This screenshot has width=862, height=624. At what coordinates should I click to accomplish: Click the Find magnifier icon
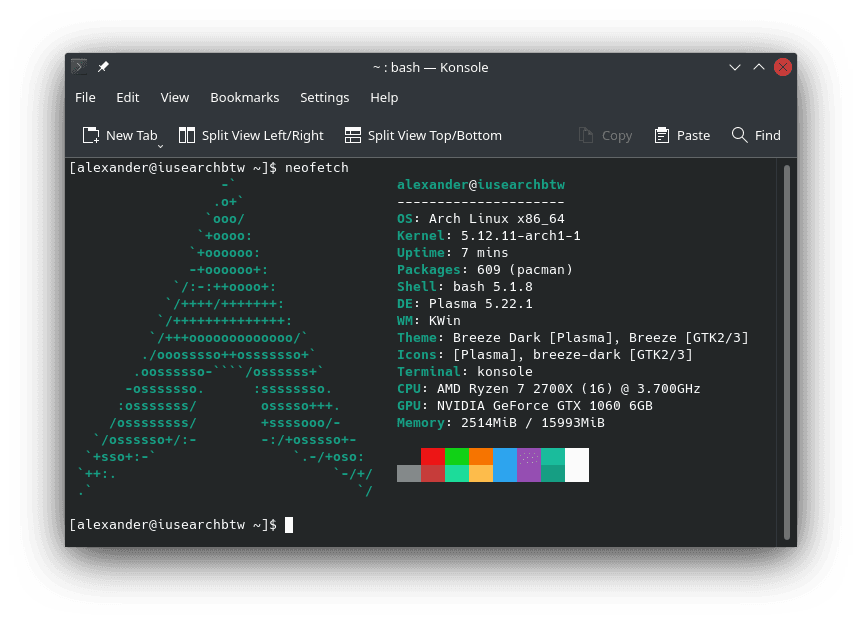pos(739,135)
